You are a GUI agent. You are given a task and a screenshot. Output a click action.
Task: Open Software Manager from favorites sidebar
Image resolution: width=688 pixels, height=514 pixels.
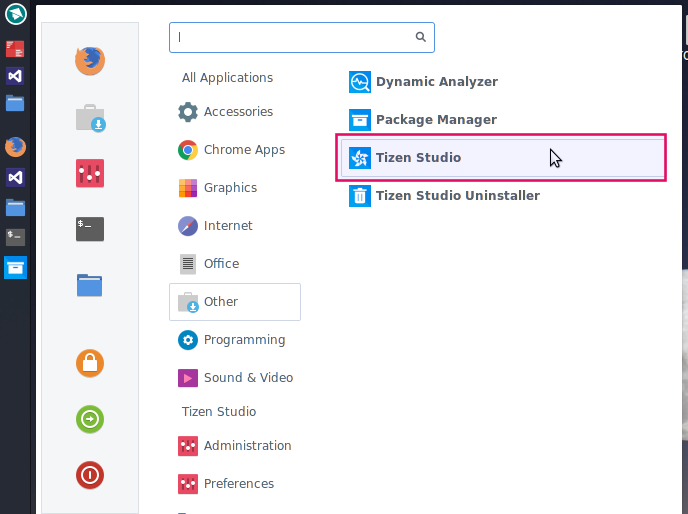[90, 118]
